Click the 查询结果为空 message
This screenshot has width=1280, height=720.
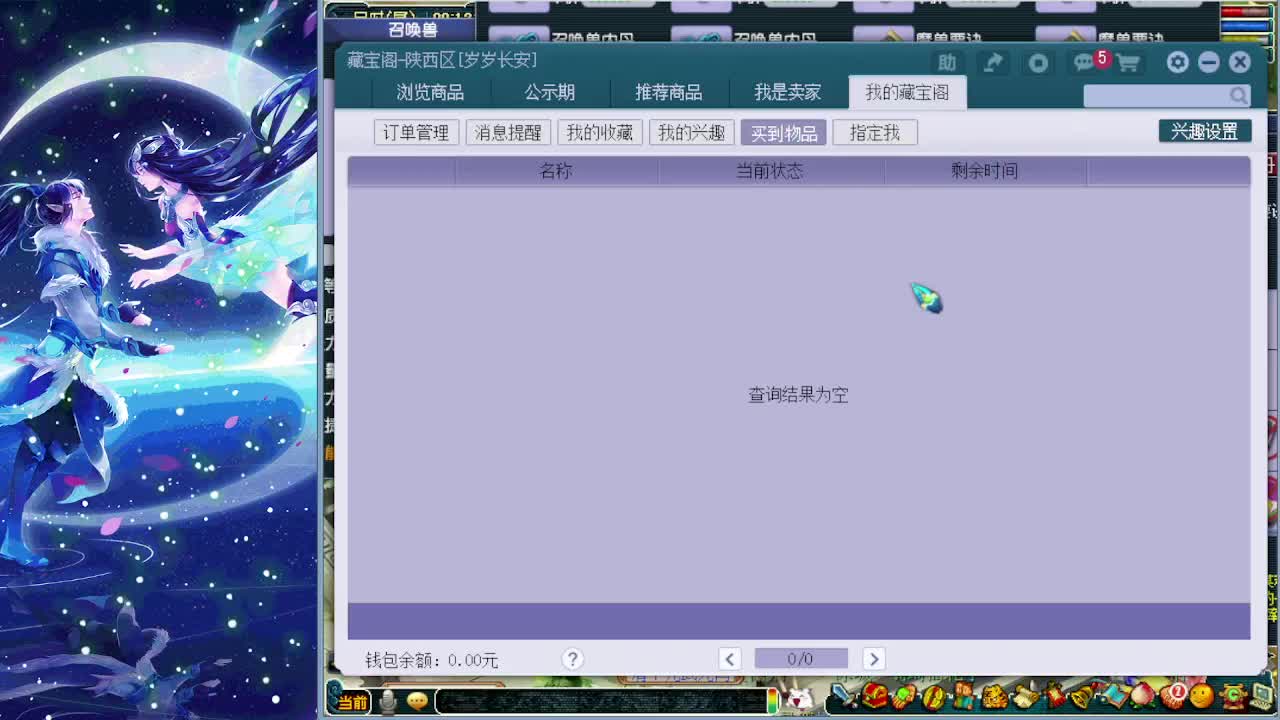[x=798, y=395]
